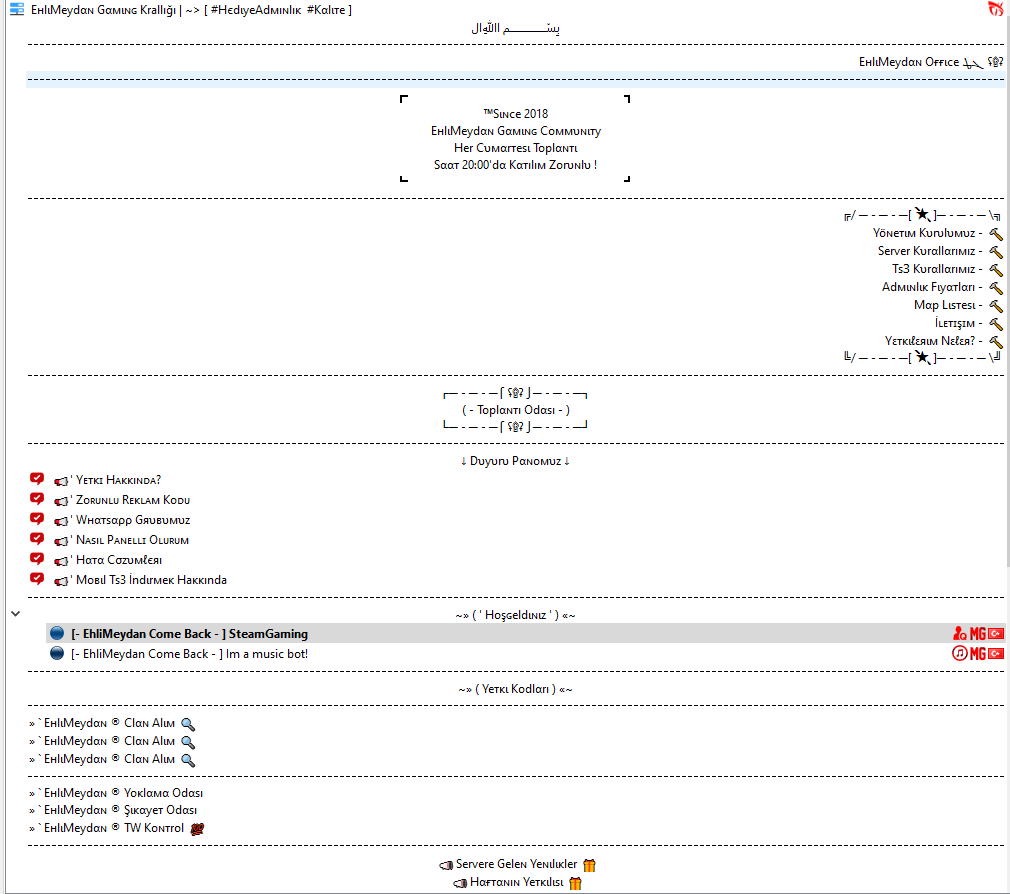Click the hammer icon next to Yönetim Kurulumuz
The image size is (1010, 894).
click(x=996, y=234)
